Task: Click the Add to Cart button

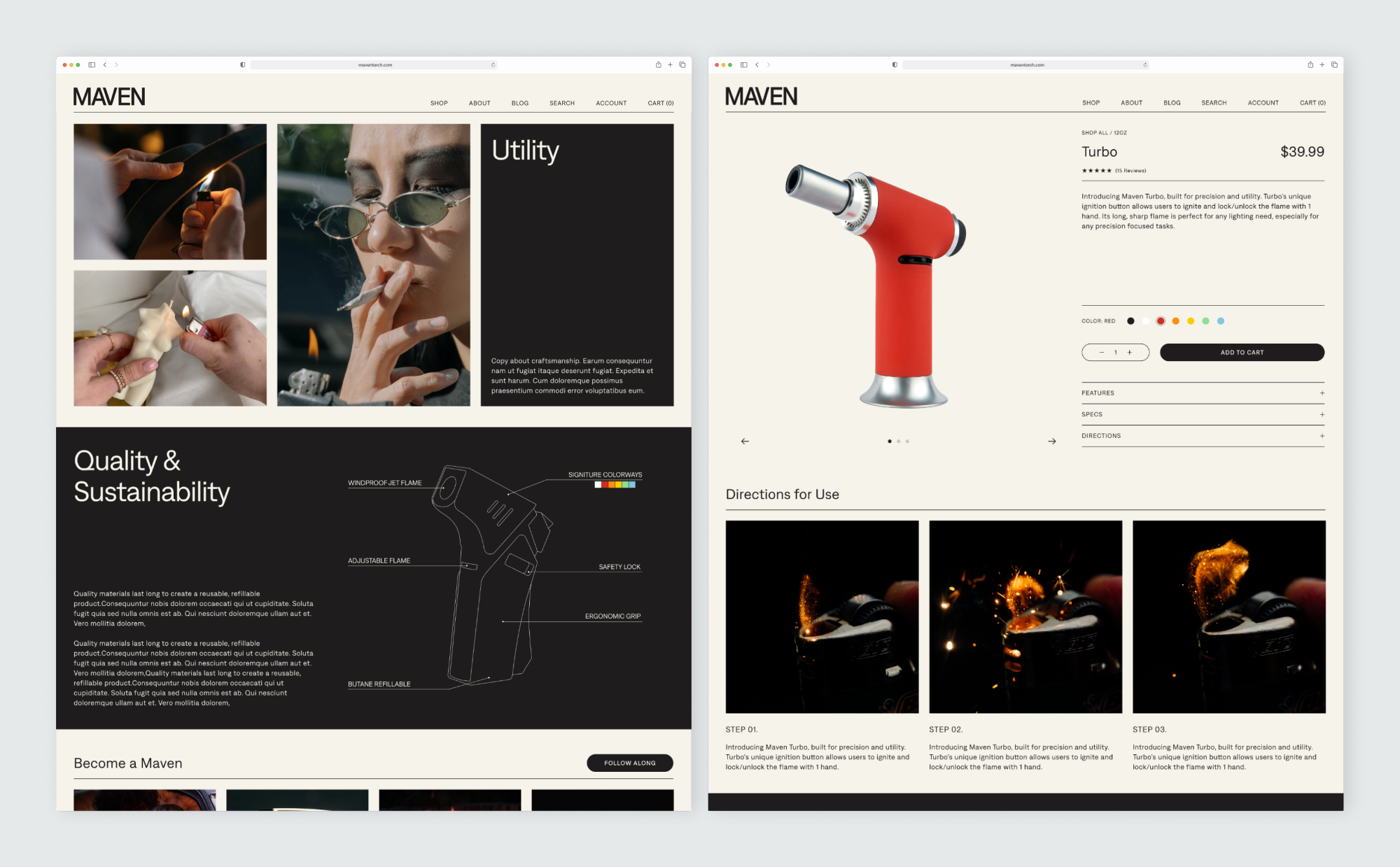Action: (x=1242, y=353)
